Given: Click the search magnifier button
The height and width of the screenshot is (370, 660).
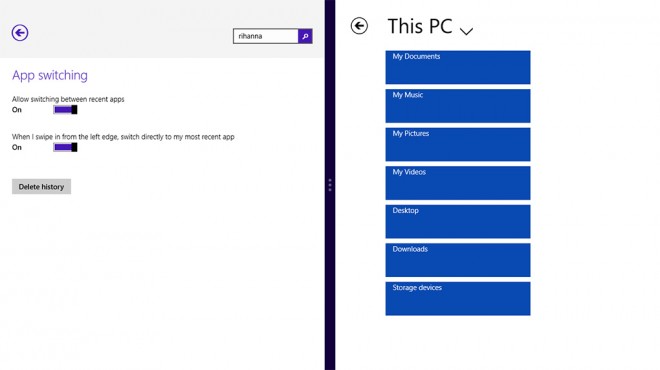Looking at the screenshot, I should pyautogui.click(x=305, y=36).
